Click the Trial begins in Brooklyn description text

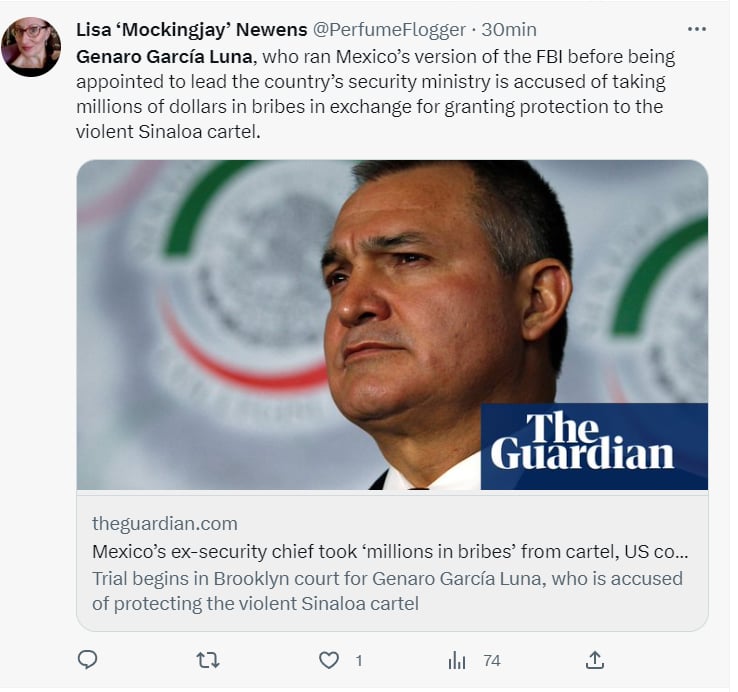[387, 591]
